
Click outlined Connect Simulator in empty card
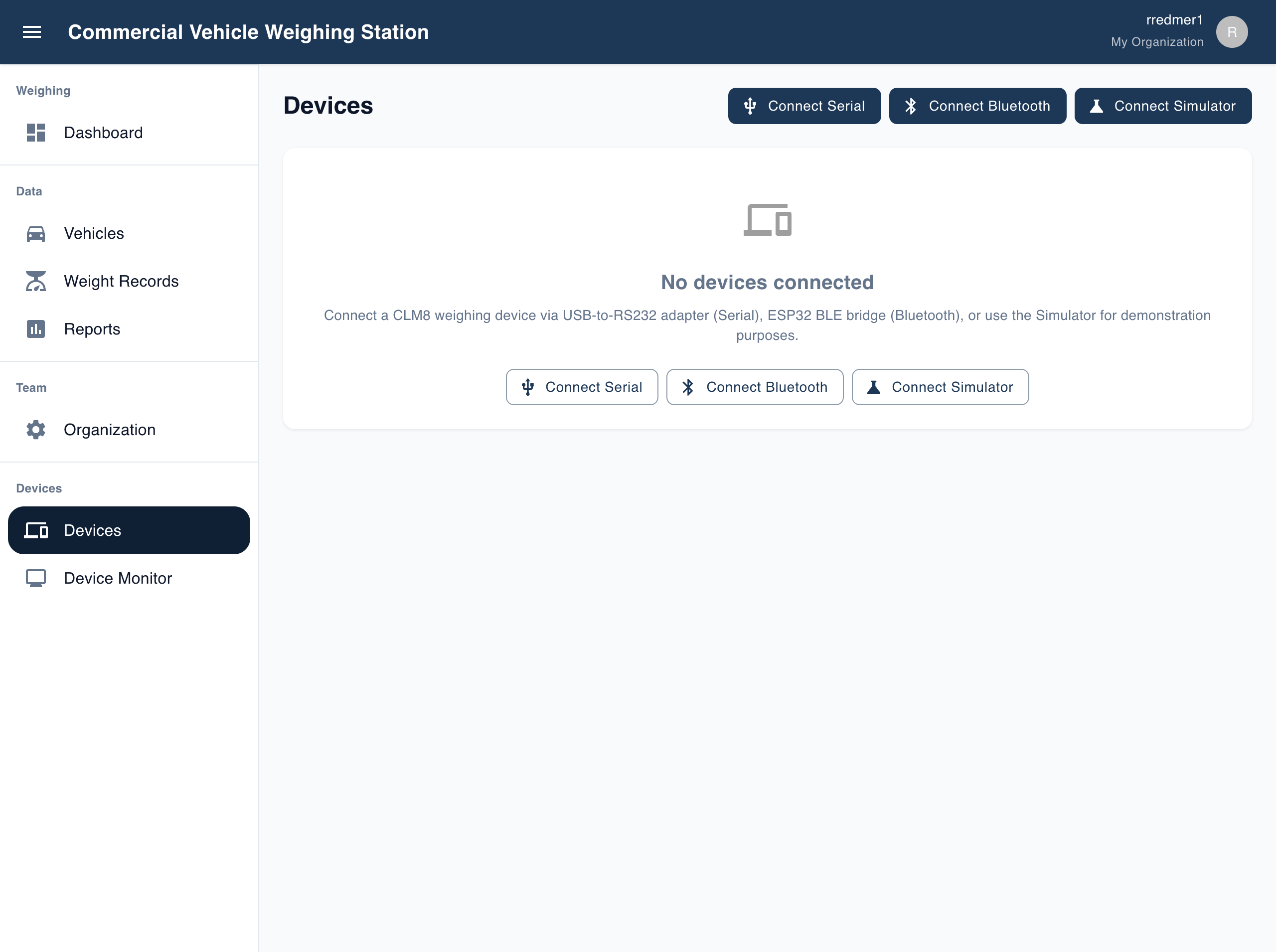[x=940, y=387]
